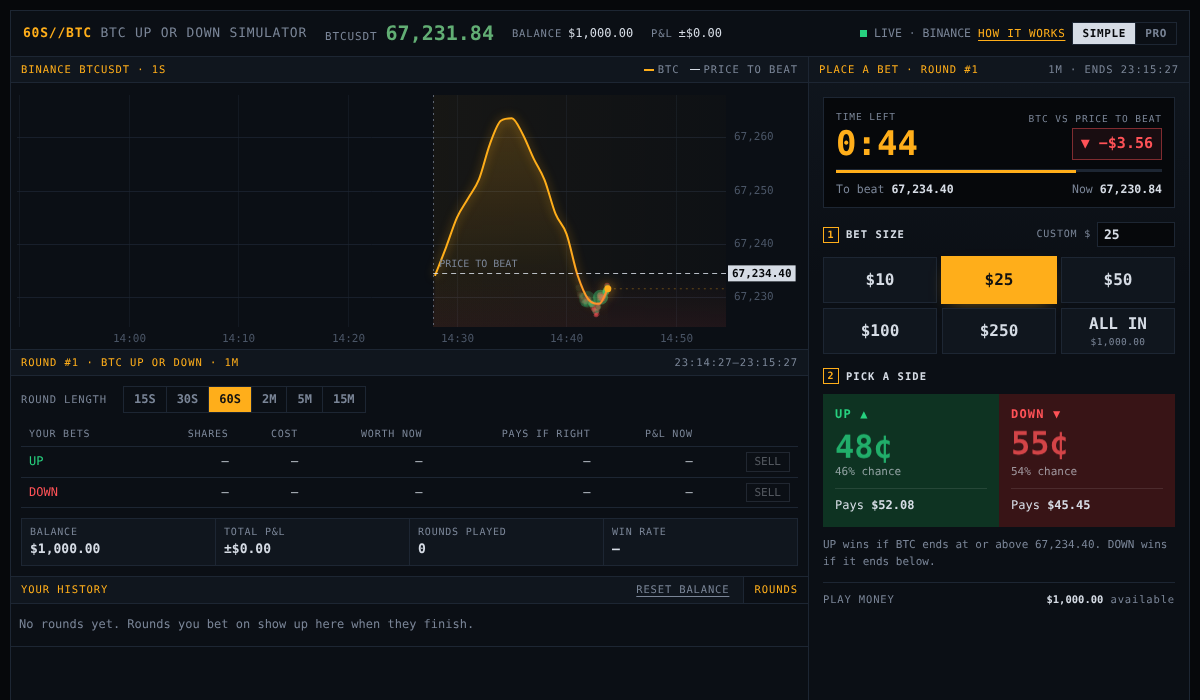Click the step 2 PICK A SIDE badge

click(x=831, y=376)
